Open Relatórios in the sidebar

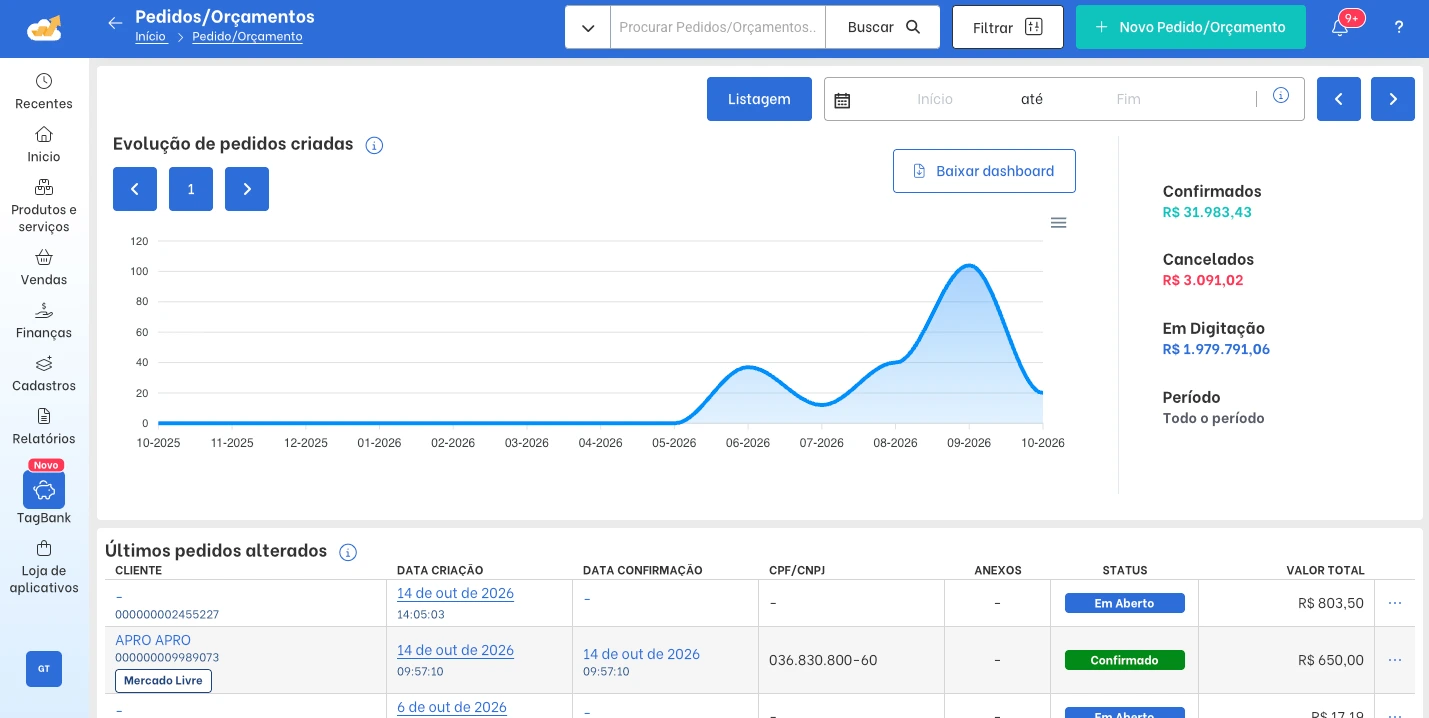point(44,426)
